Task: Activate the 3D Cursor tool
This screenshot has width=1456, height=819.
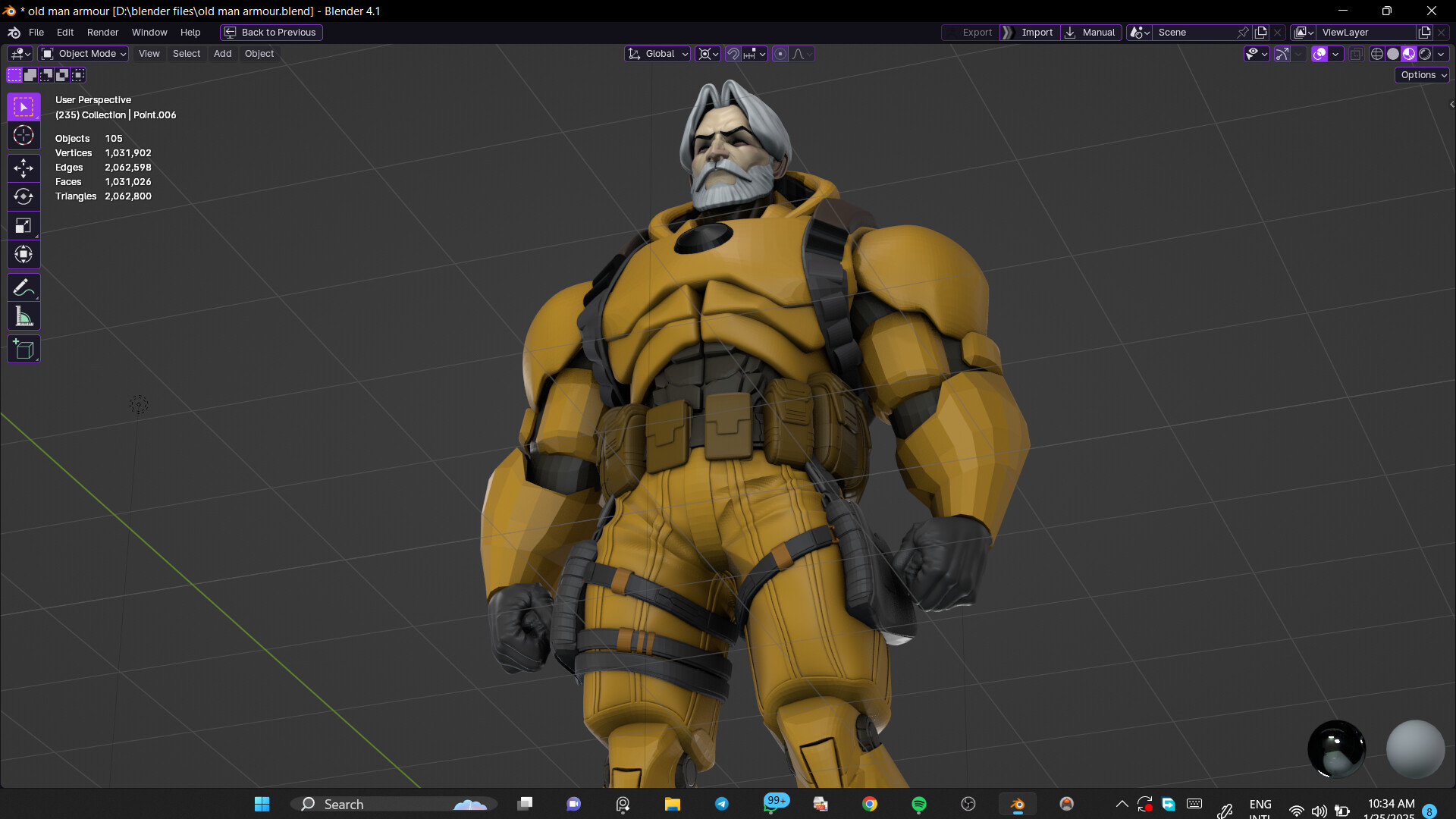Action: [x=24, y=135]
